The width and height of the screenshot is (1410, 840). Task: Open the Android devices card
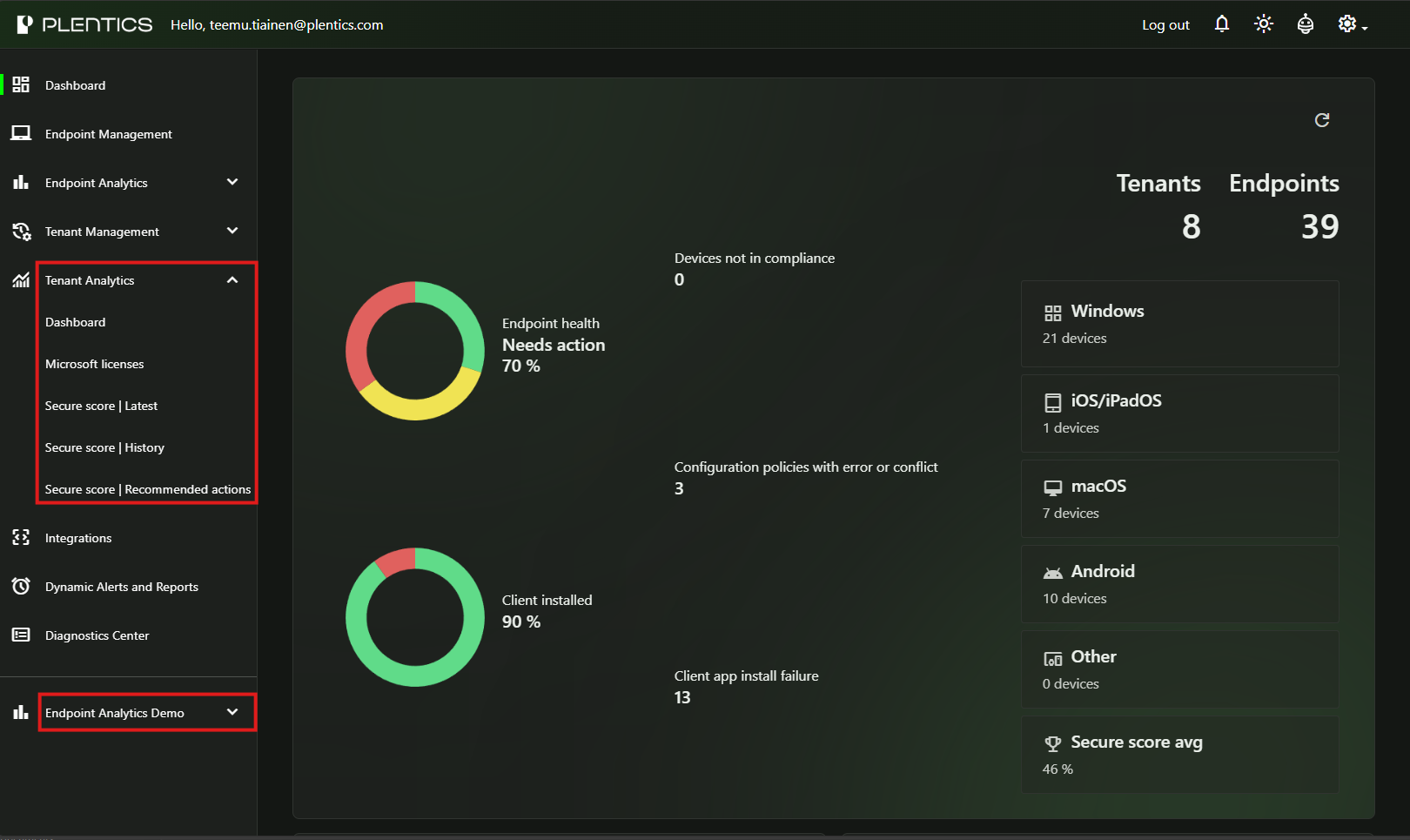(1179, 584)
